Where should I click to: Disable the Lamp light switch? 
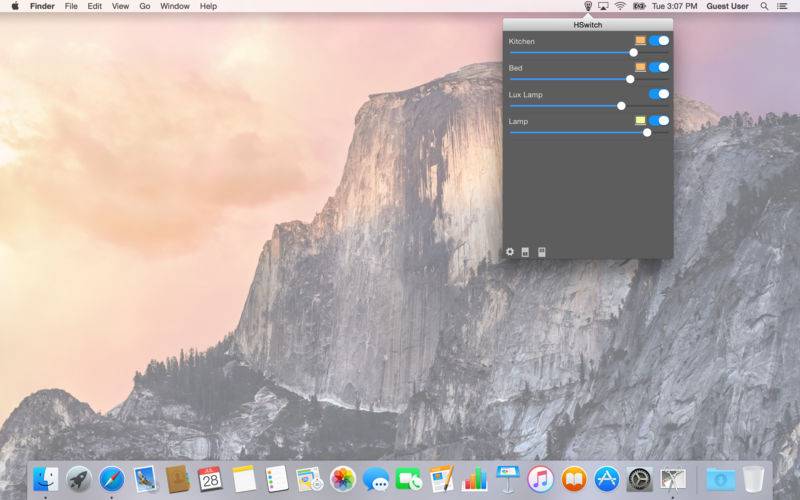[659, 120]
